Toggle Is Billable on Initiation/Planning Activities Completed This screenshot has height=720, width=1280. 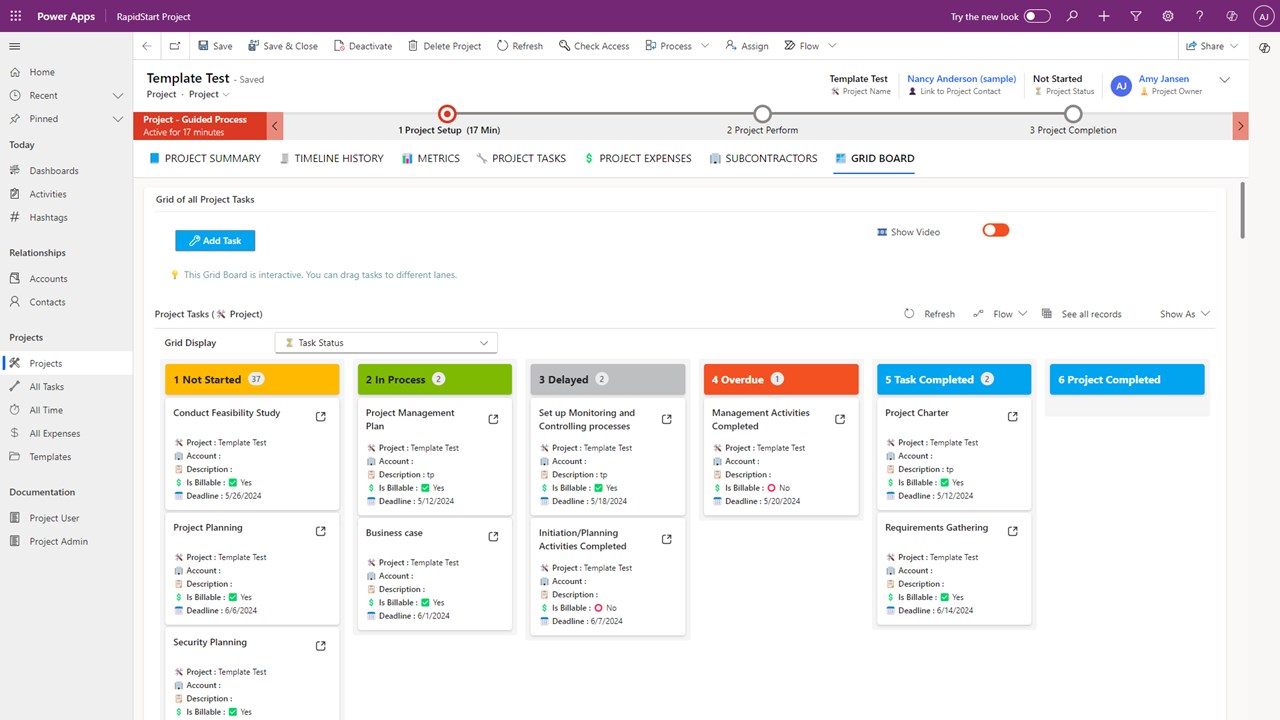pyautogui.click(x=598, y=608)
